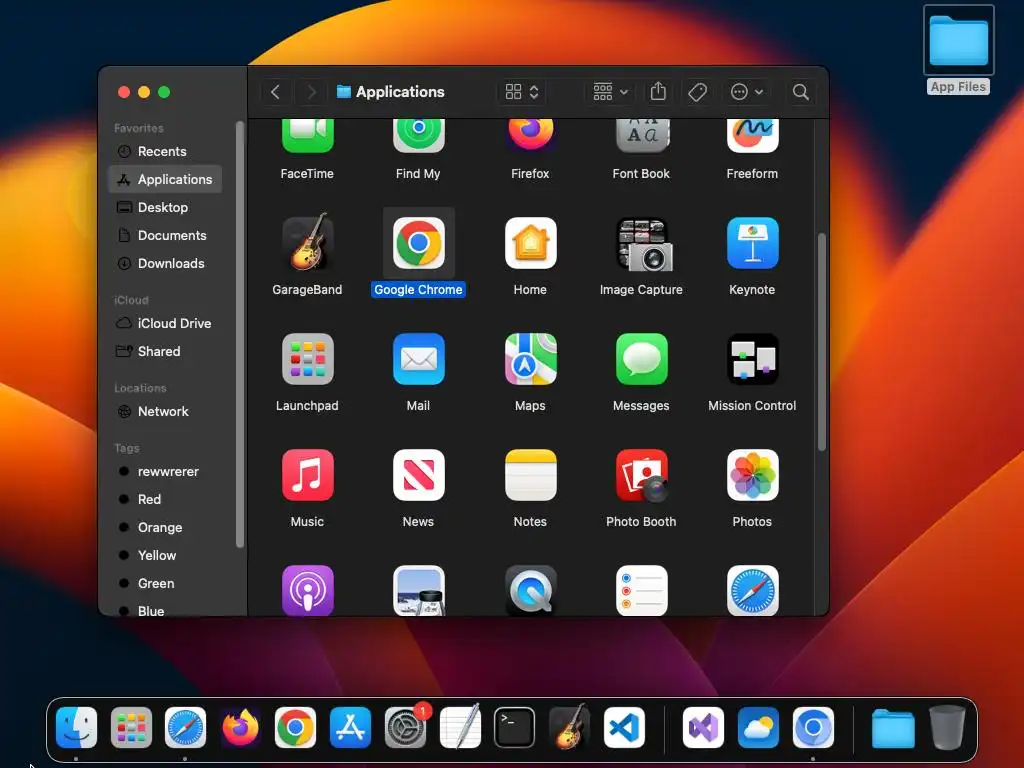Click the Share toolbar button

[x=658, y=92]
